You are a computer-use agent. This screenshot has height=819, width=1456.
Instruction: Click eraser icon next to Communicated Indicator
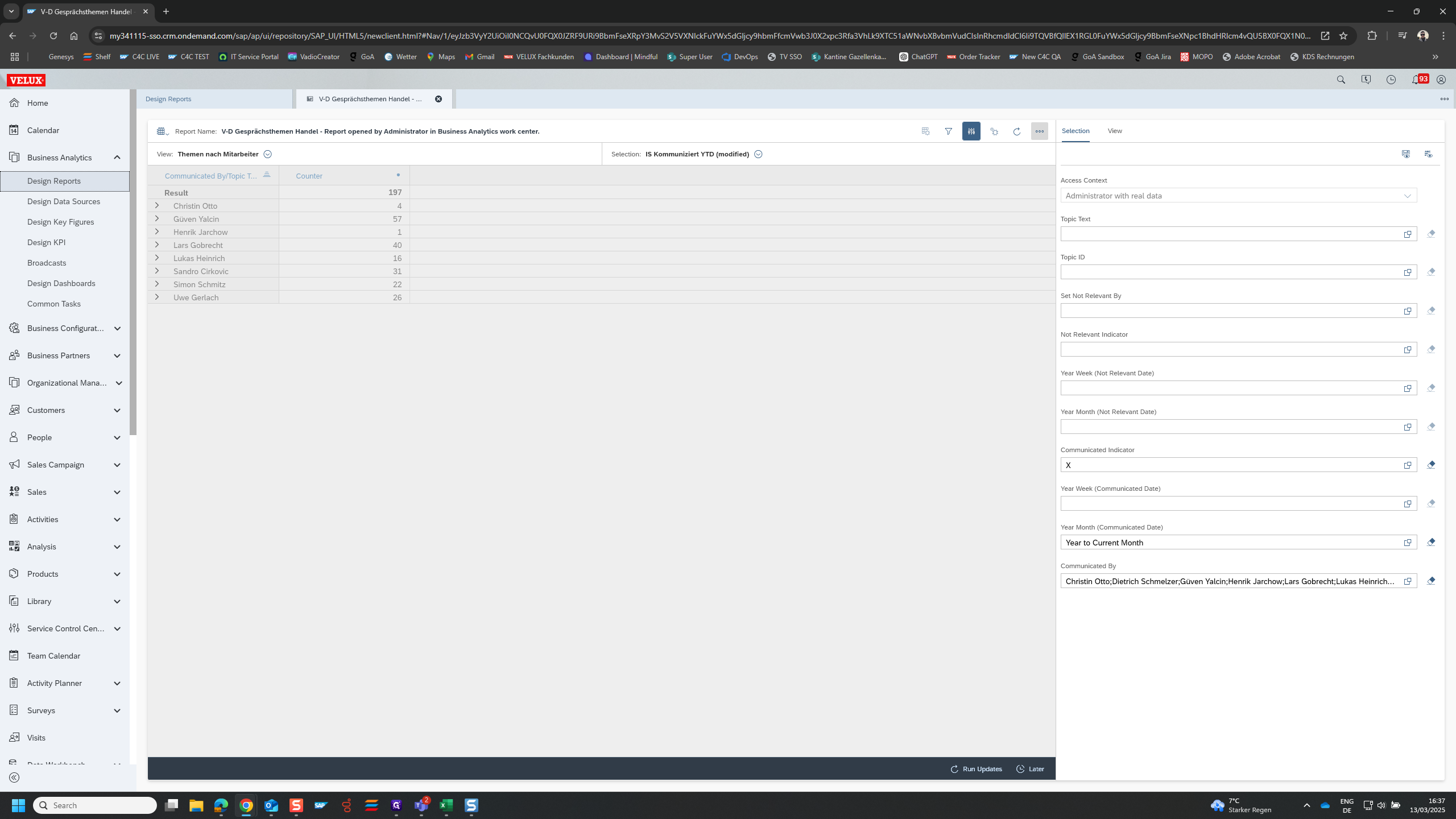pyautogui.click(x=1431, y=465)
